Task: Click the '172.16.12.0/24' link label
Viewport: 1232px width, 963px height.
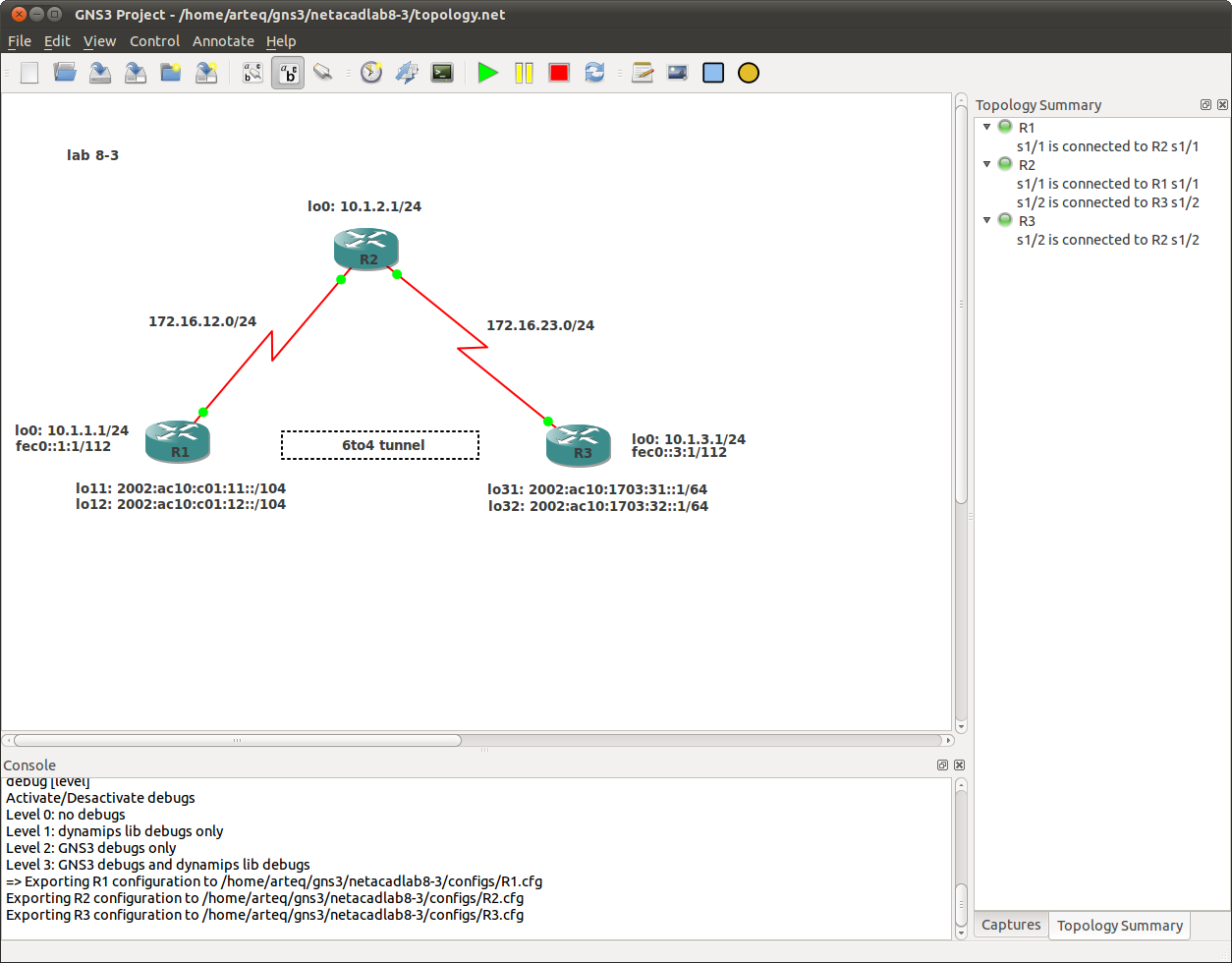Action: pyautogui.click(x=202, y=321)
